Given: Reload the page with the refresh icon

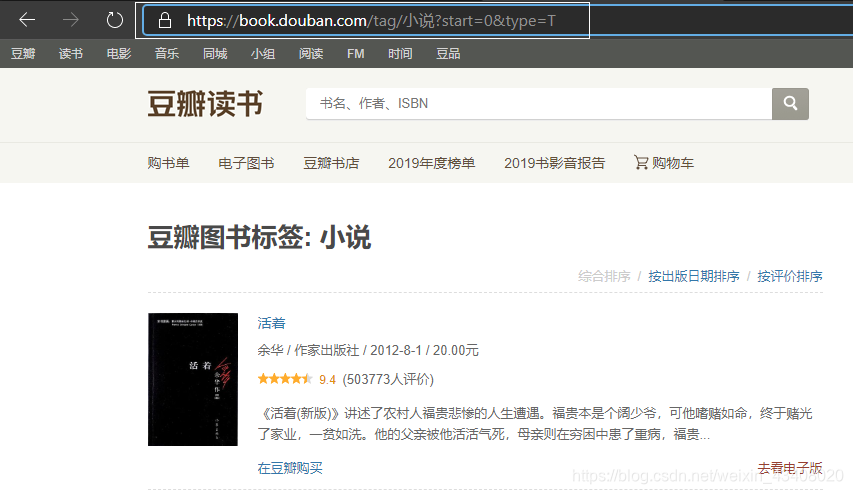Looking at the screenshot, I should coord(114,21).
